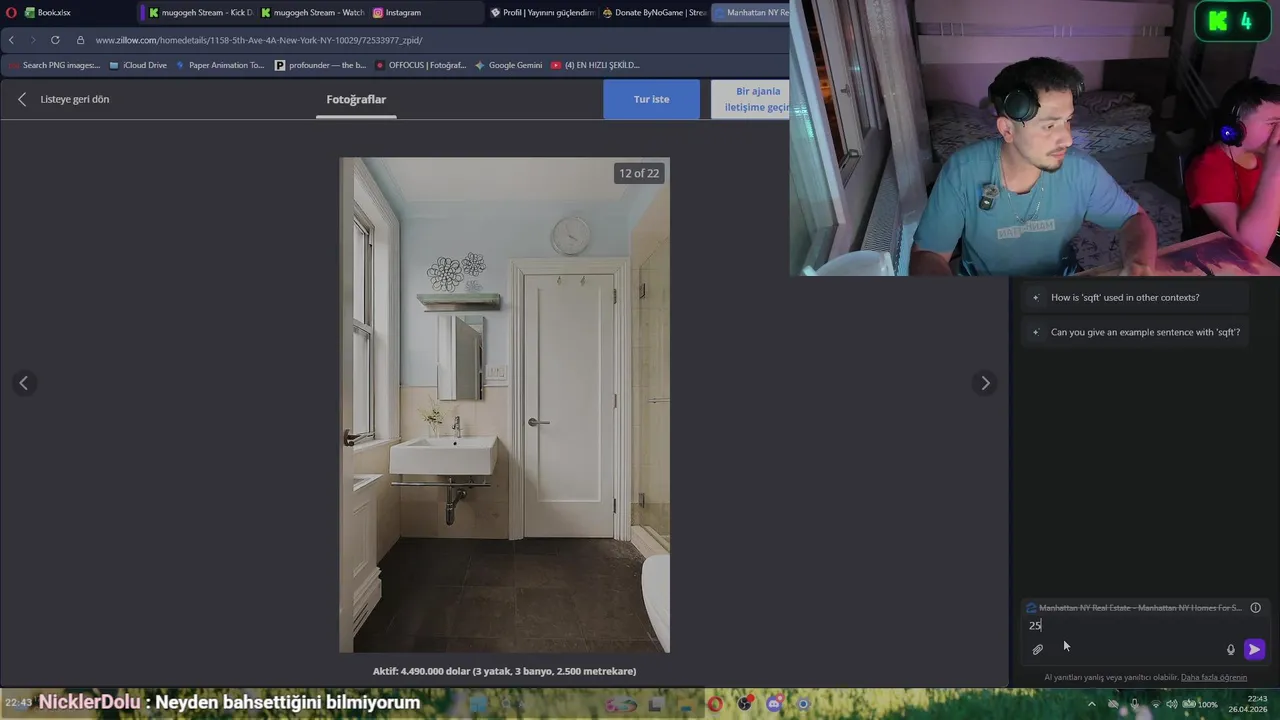Attach a file with paperclip icon
The height and width of the screenshot is (720, 1280).
1038,650
